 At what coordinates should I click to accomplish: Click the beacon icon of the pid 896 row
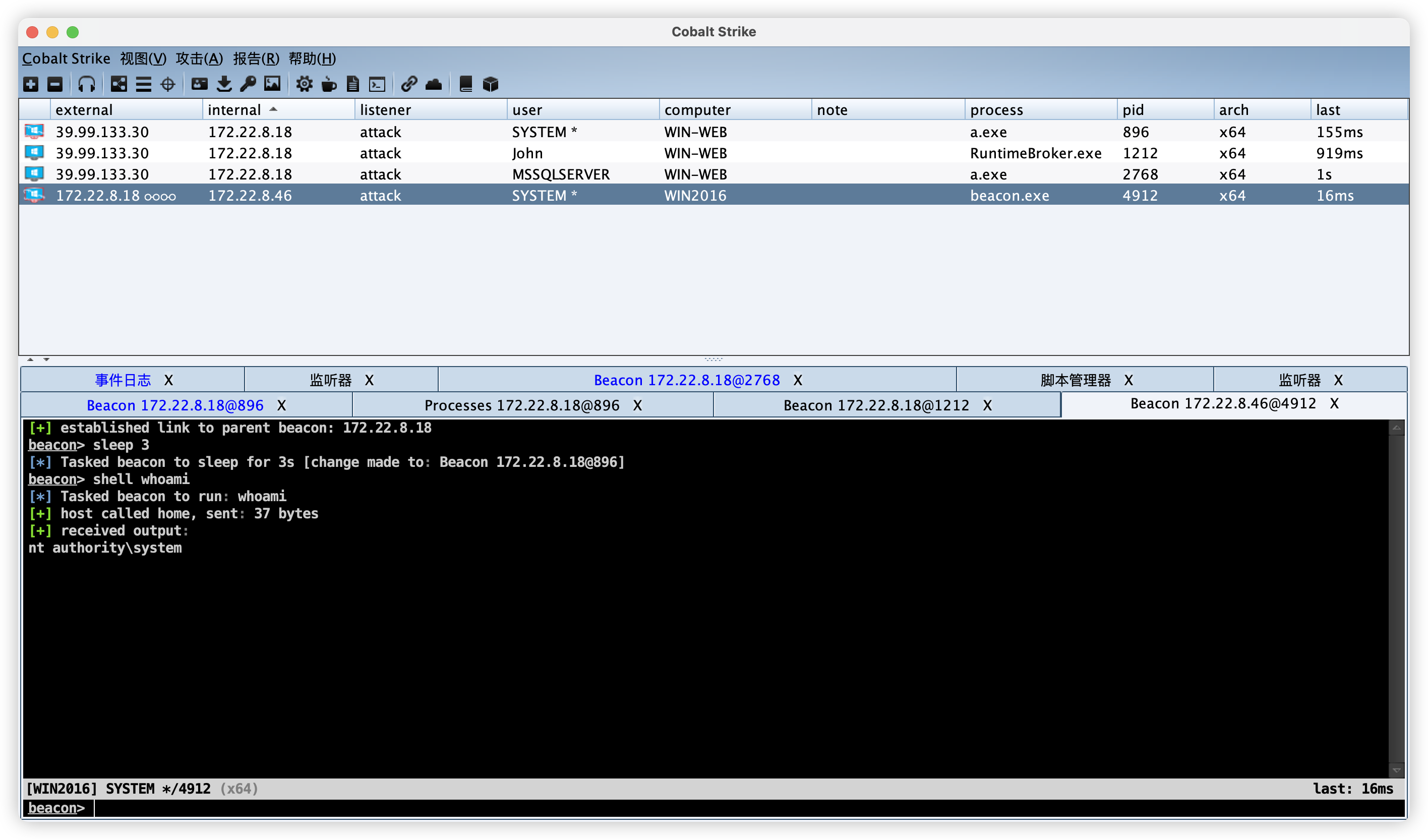click(35, 132)
